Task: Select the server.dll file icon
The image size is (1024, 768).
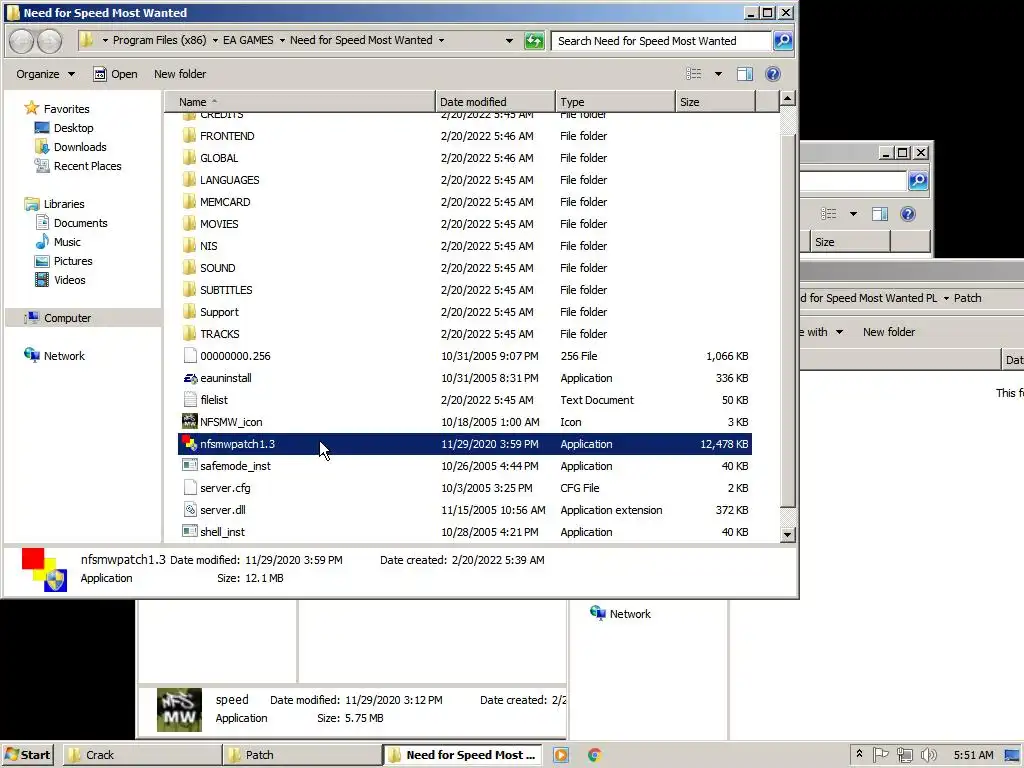Action: [x=190, y=510]
